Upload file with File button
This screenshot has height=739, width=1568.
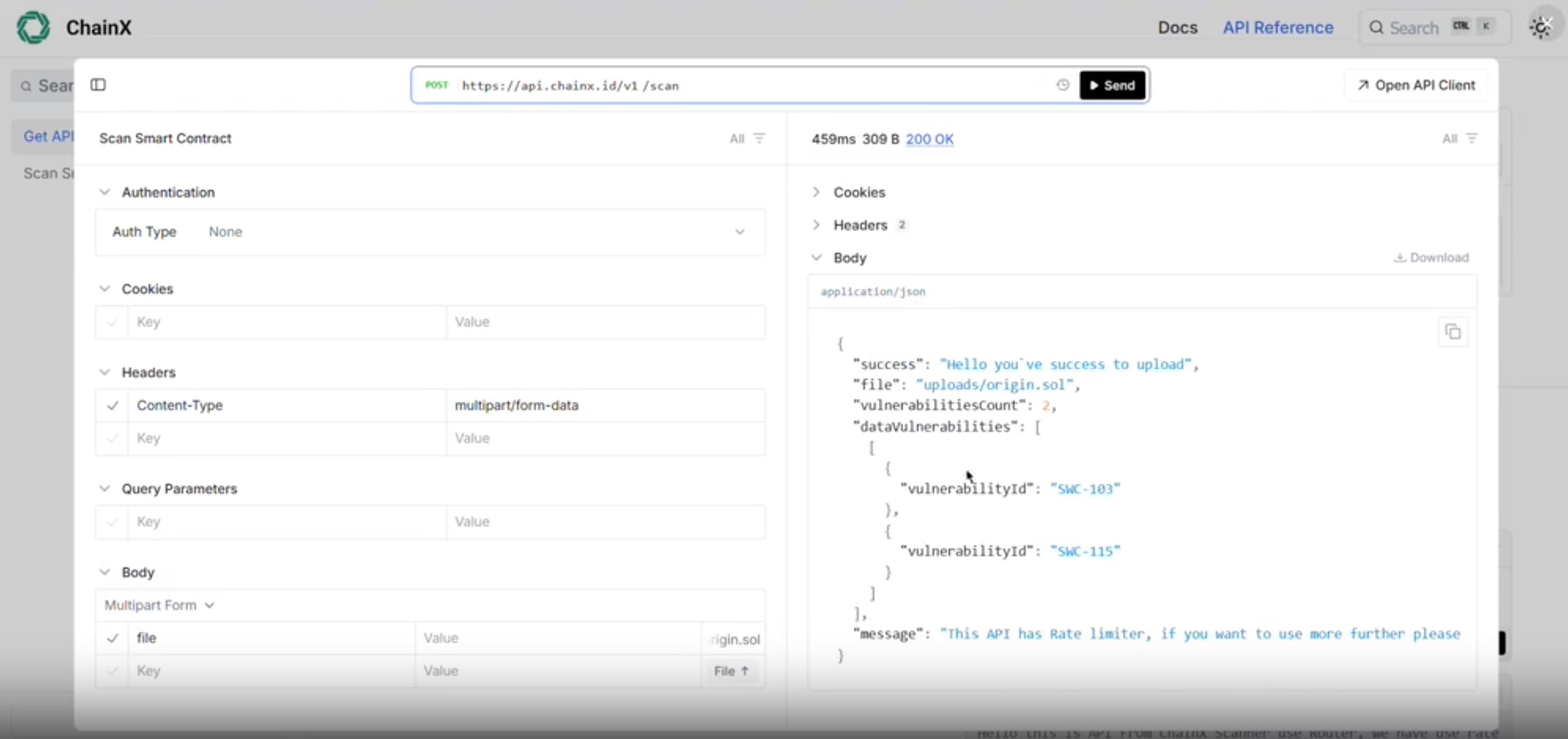tap(731, 671)
